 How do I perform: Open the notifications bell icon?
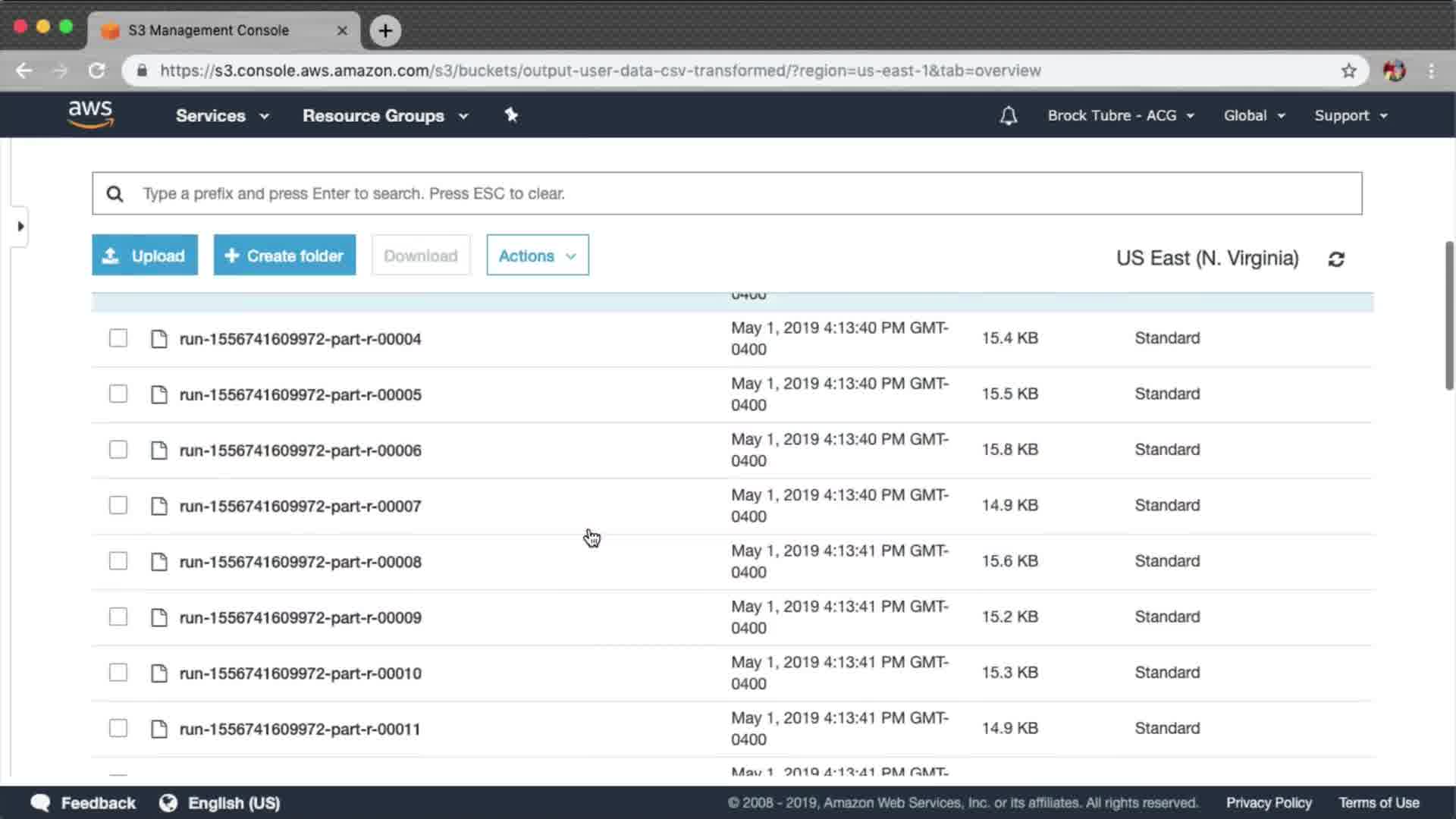pyautogui.click(x=1008, y=115)
